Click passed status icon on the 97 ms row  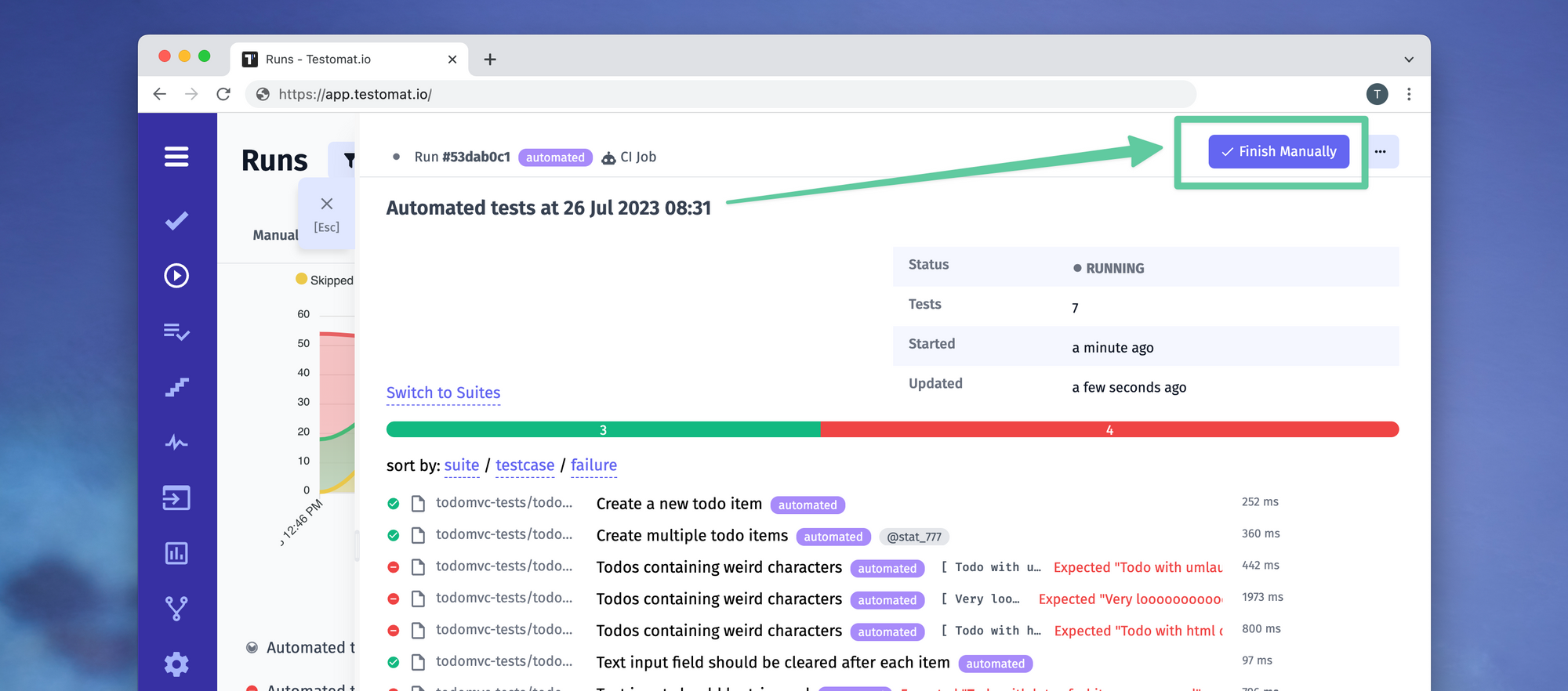pyautogui.click(x=394, y=662)
